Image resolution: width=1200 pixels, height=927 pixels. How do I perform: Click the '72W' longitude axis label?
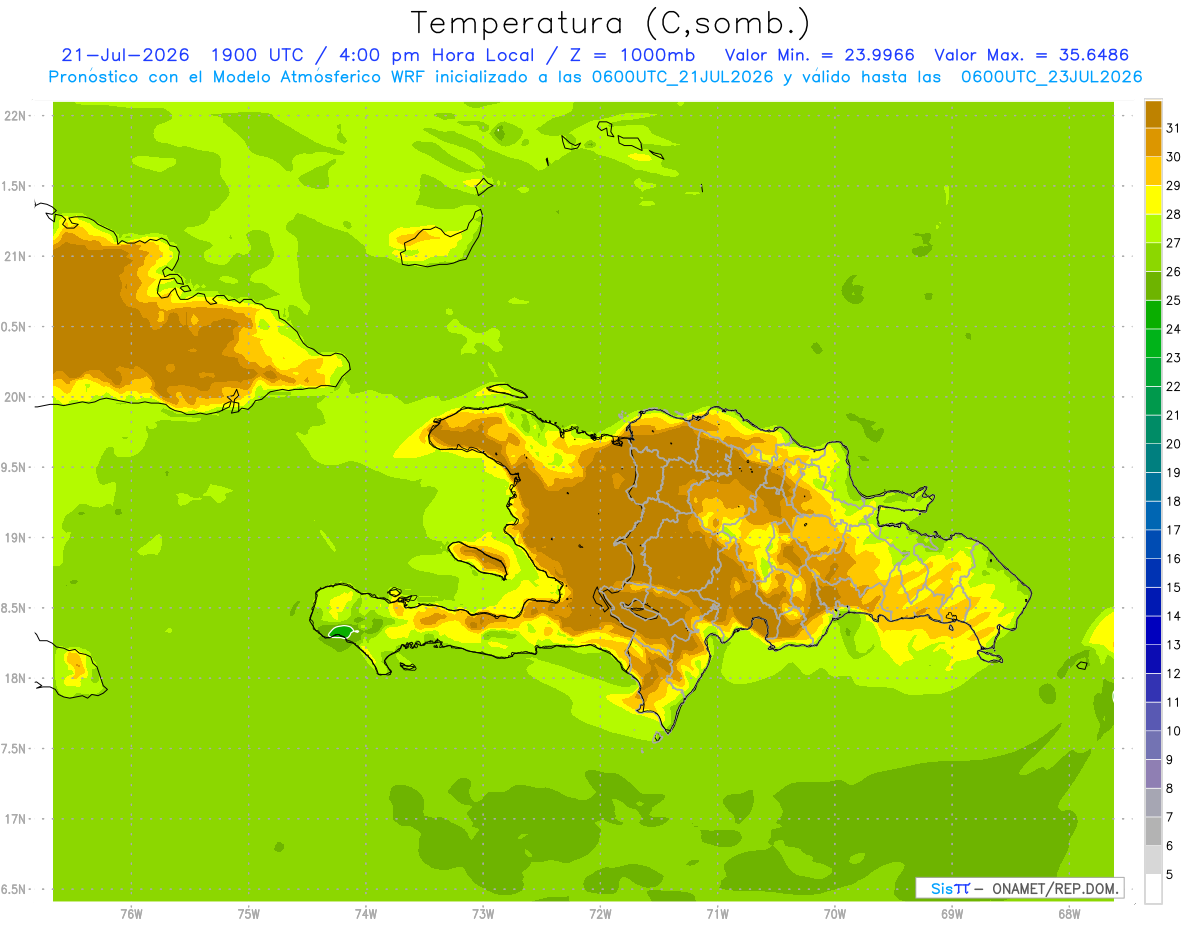click(600, 913)
